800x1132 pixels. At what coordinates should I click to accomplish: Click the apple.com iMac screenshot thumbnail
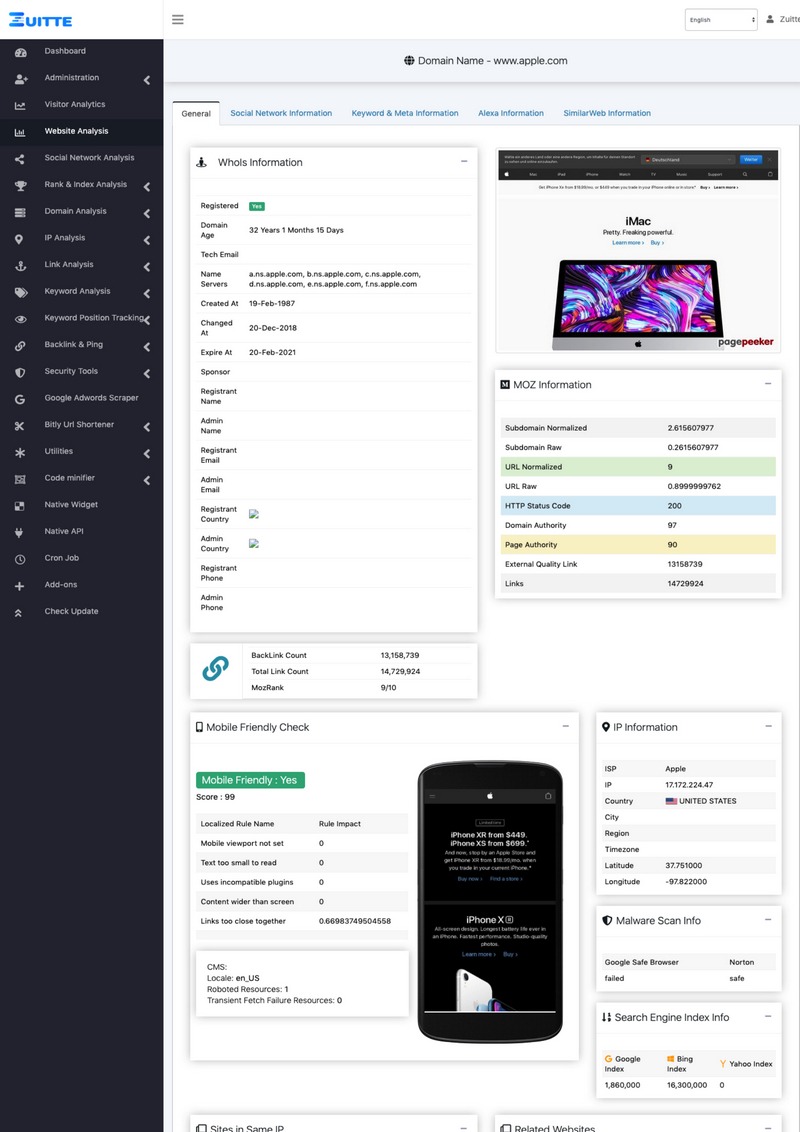(638, 251)
